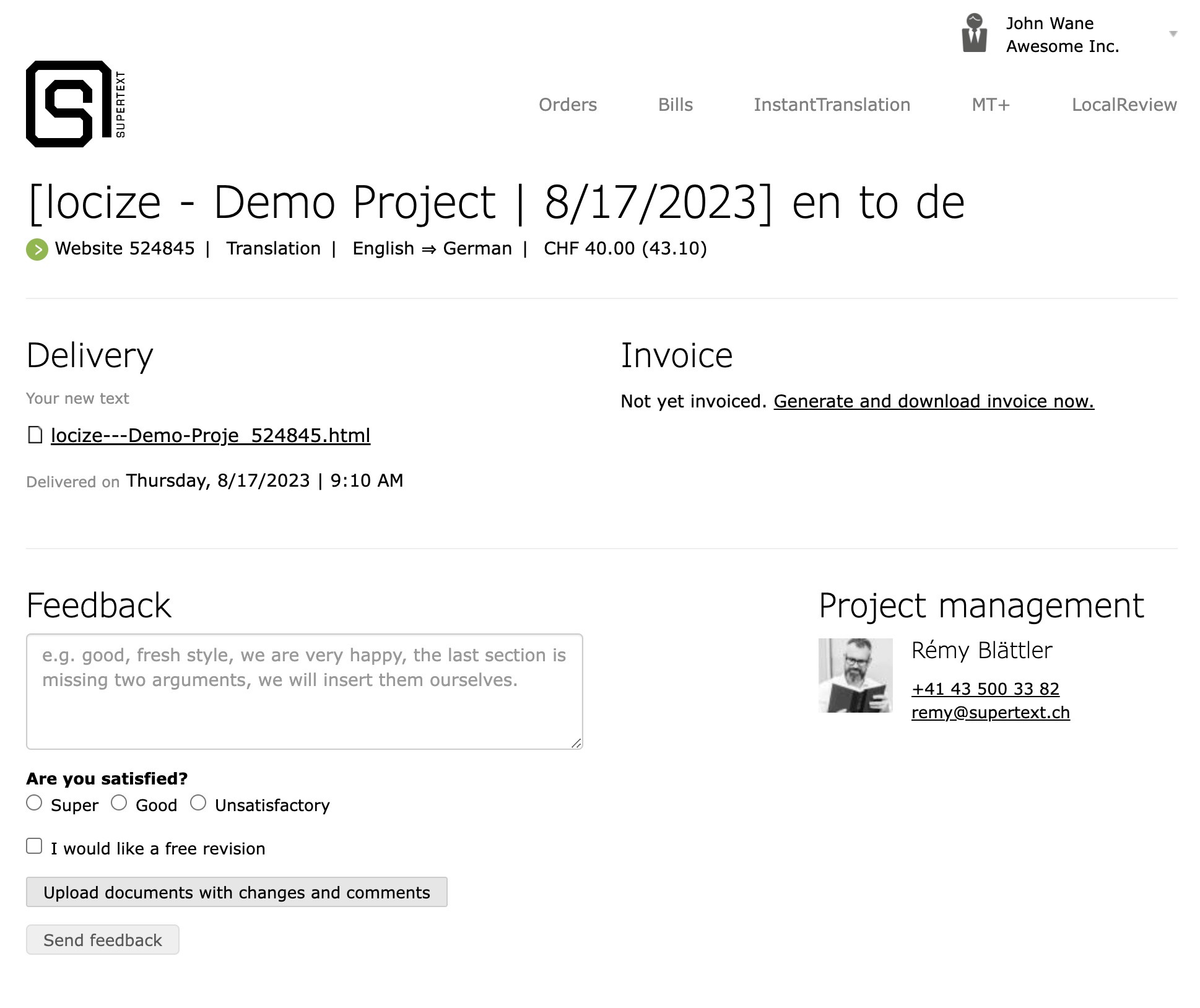The height and width of the screenshot is (1008, 1200).
Task: Click Generate and download invoice now link
Action: [934, 401]
